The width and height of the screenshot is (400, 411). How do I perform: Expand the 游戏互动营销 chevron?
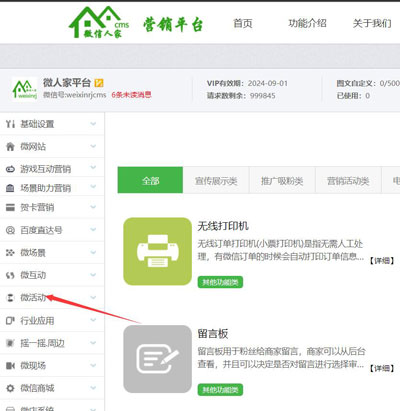tap(93, 168)
